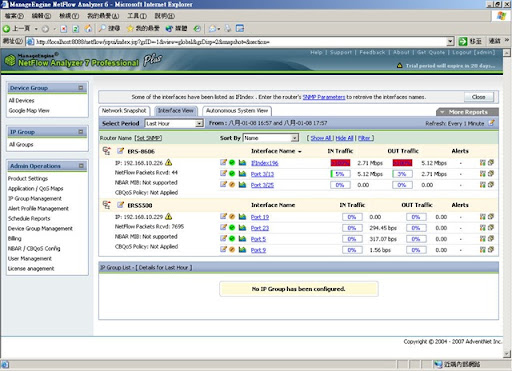Toggle the orange status icon for Port 9

point(232,250)
